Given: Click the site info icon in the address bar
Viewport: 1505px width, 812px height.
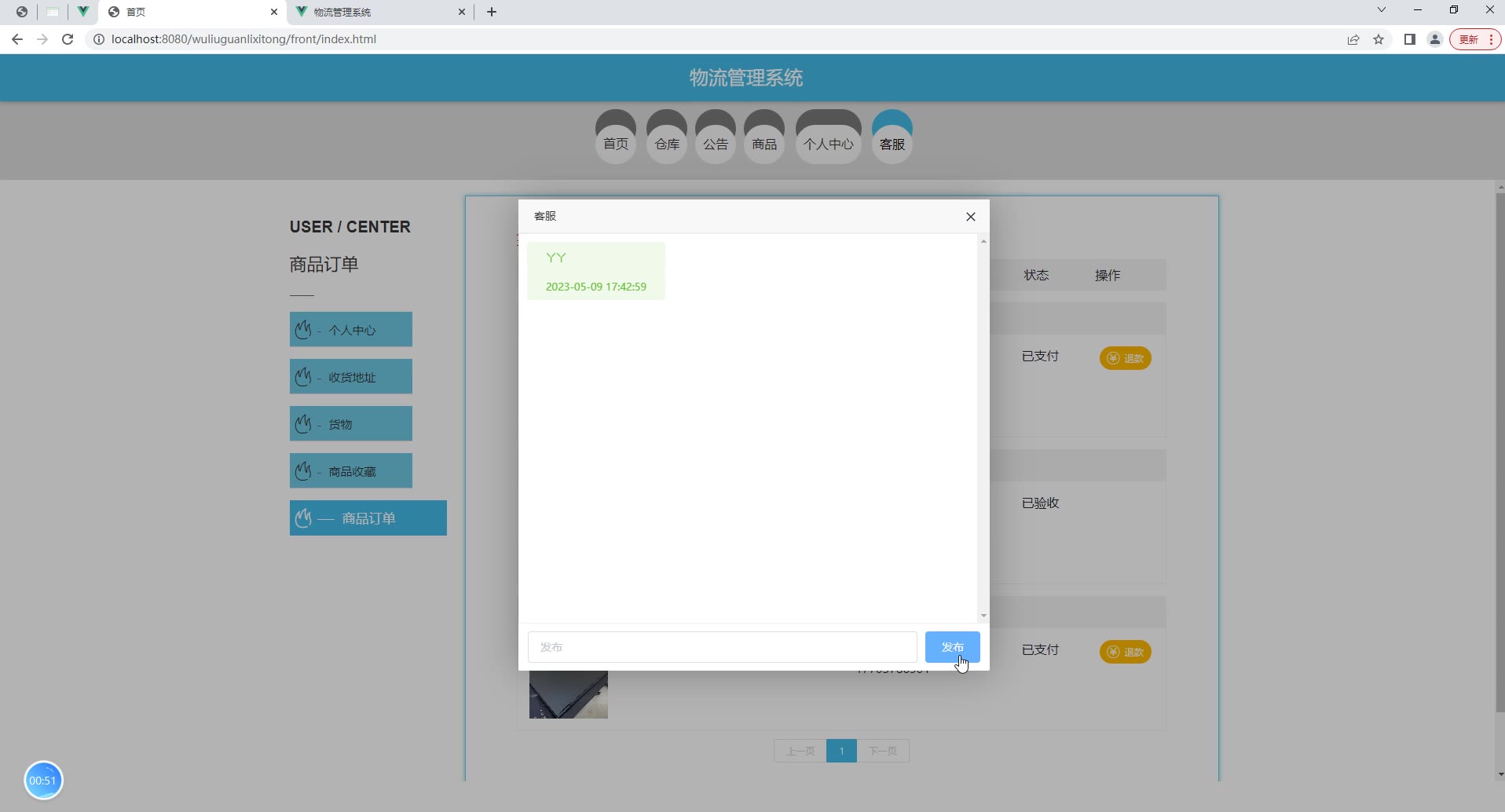Looking at the screenshot, I should [99, 39].
